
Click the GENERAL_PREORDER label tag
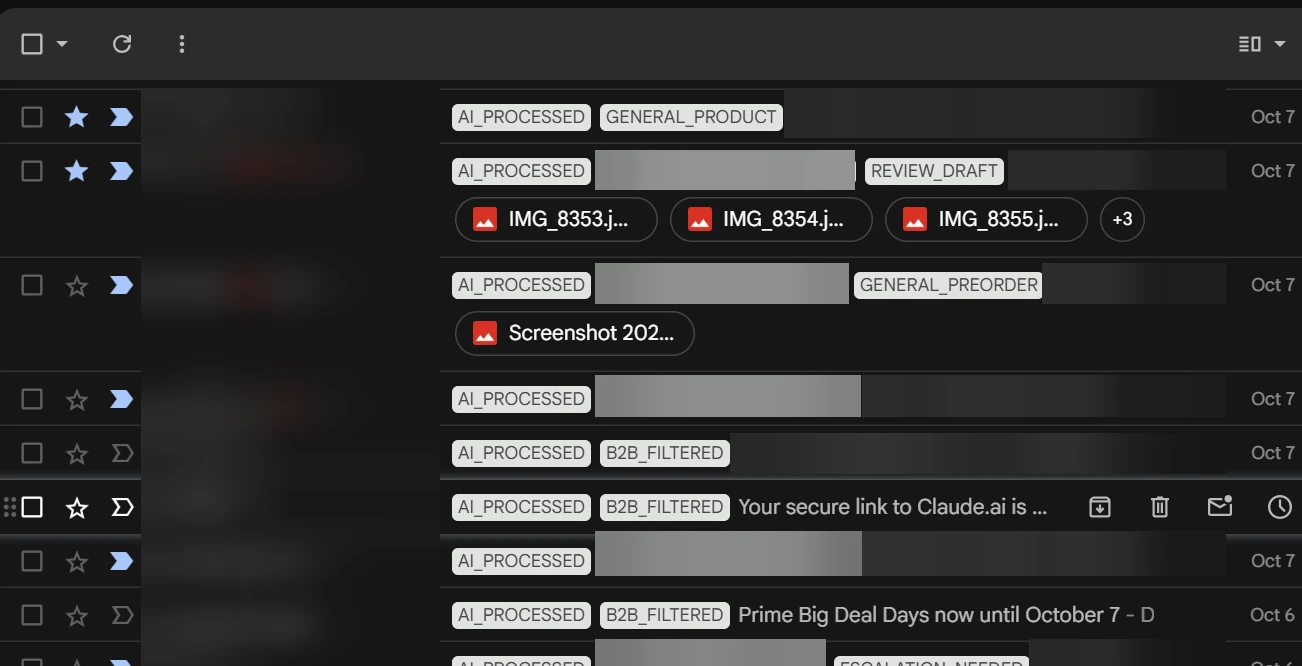[948, 285]
